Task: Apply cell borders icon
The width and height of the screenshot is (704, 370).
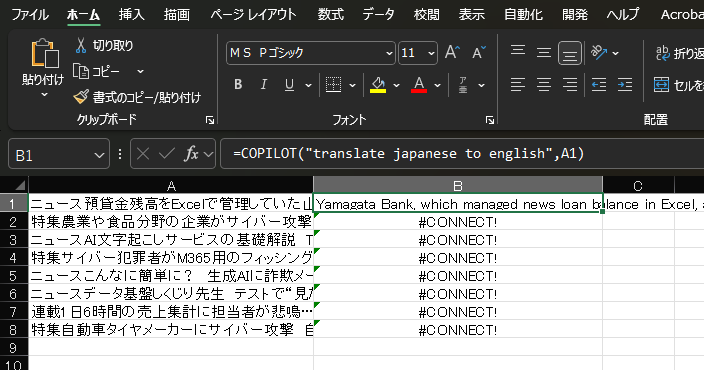Action: [x=333, y=84]
